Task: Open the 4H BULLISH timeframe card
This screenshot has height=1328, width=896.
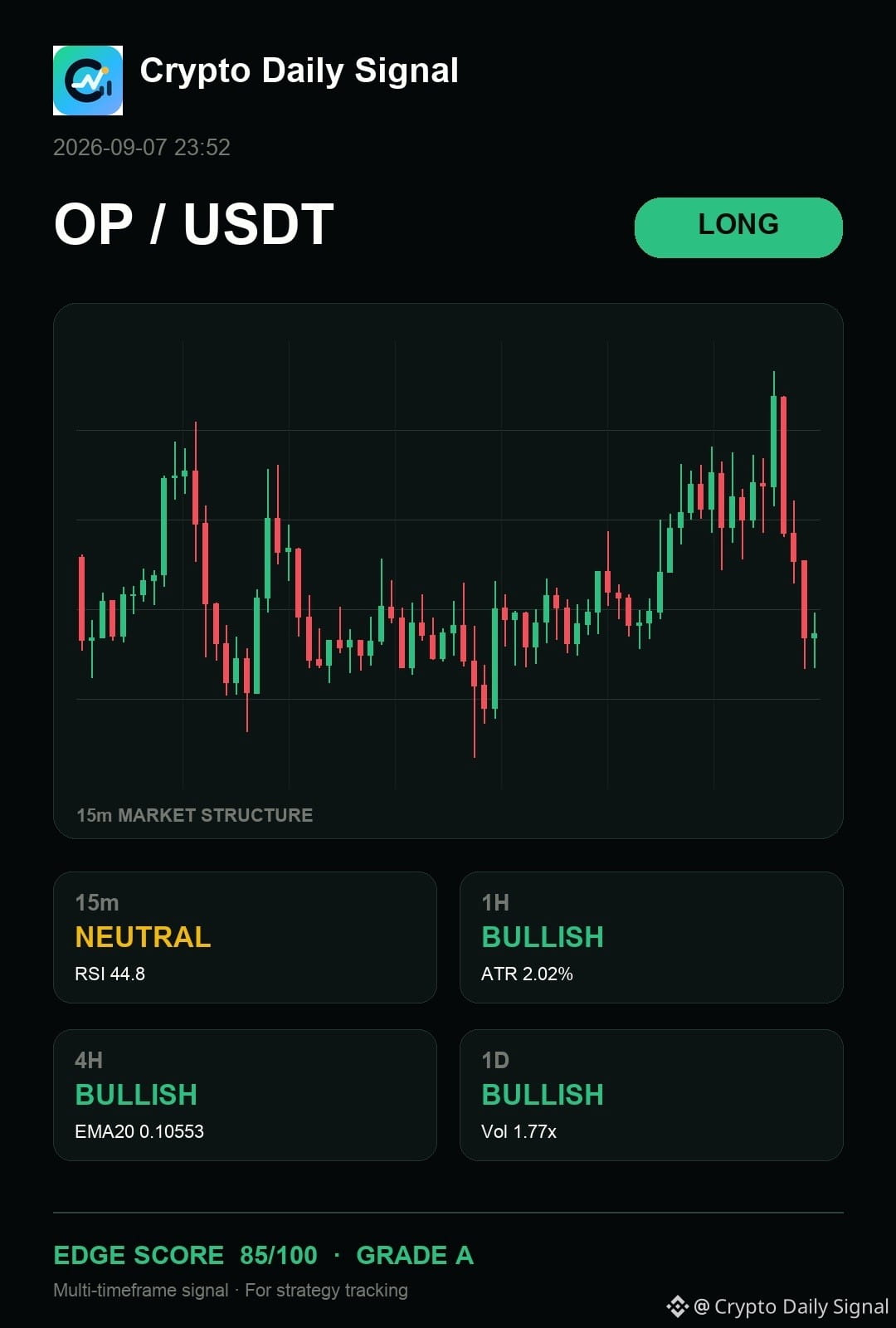Action: pos(245,1095)
